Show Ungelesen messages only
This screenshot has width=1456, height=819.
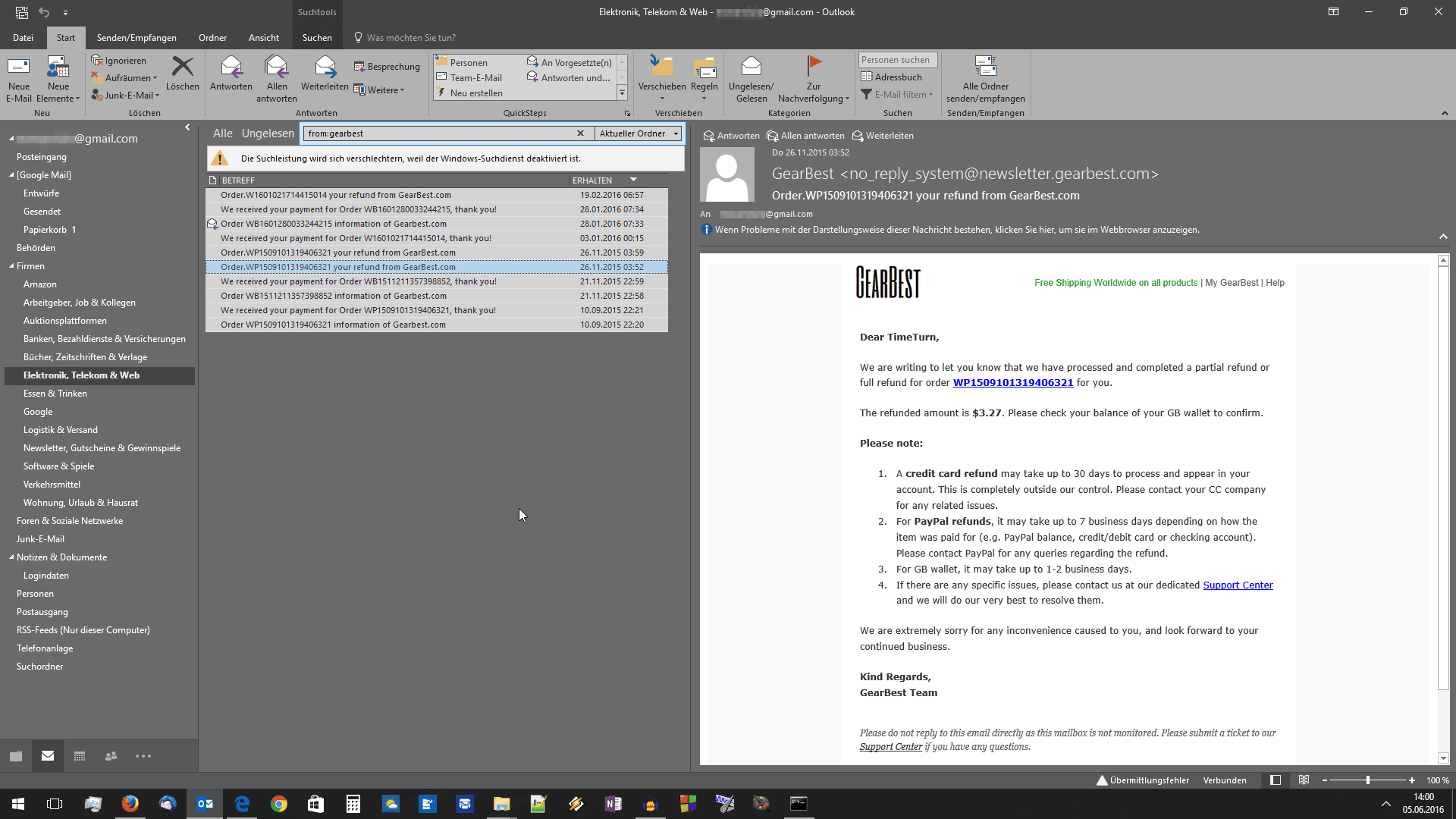pyautogui.click(x=268, y=133)
